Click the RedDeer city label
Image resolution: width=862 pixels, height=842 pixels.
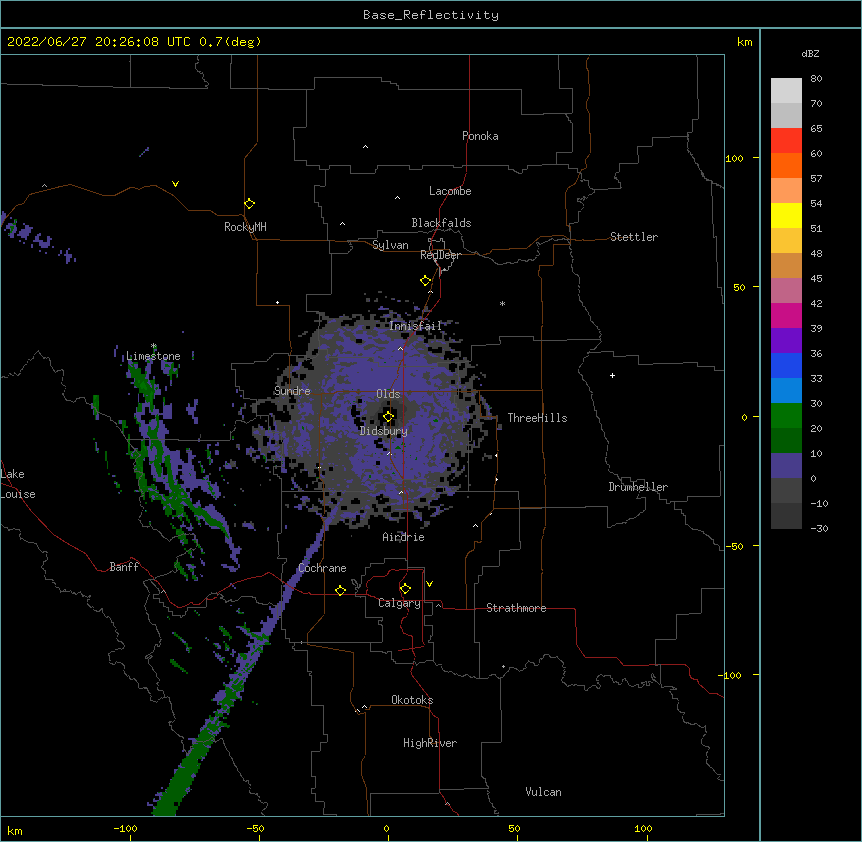[440, 255]
